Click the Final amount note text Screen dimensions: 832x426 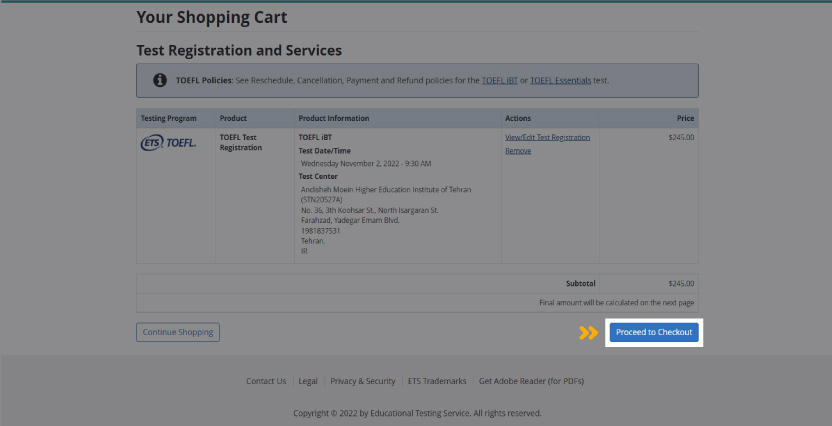[x=617, y=303]
